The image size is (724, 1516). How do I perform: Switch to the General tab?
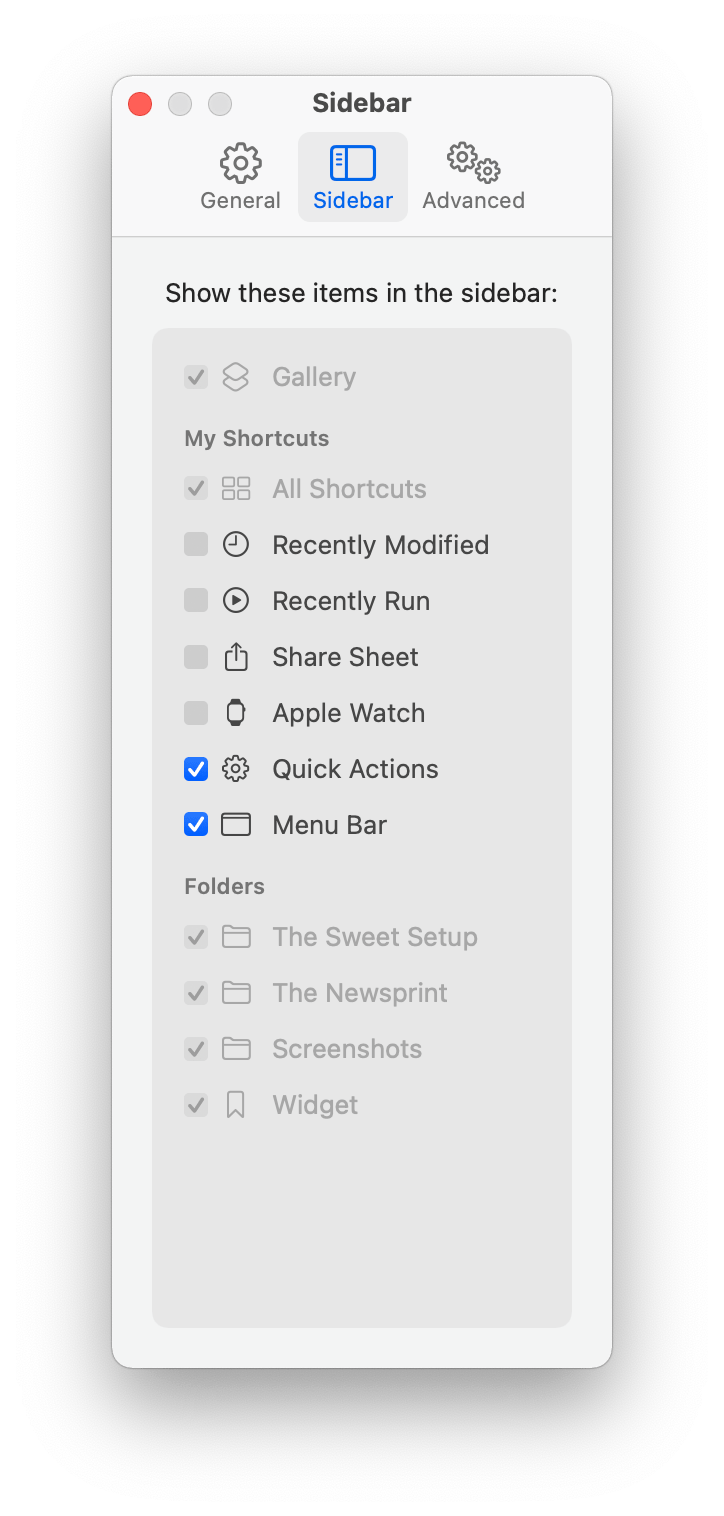[240, 177]
